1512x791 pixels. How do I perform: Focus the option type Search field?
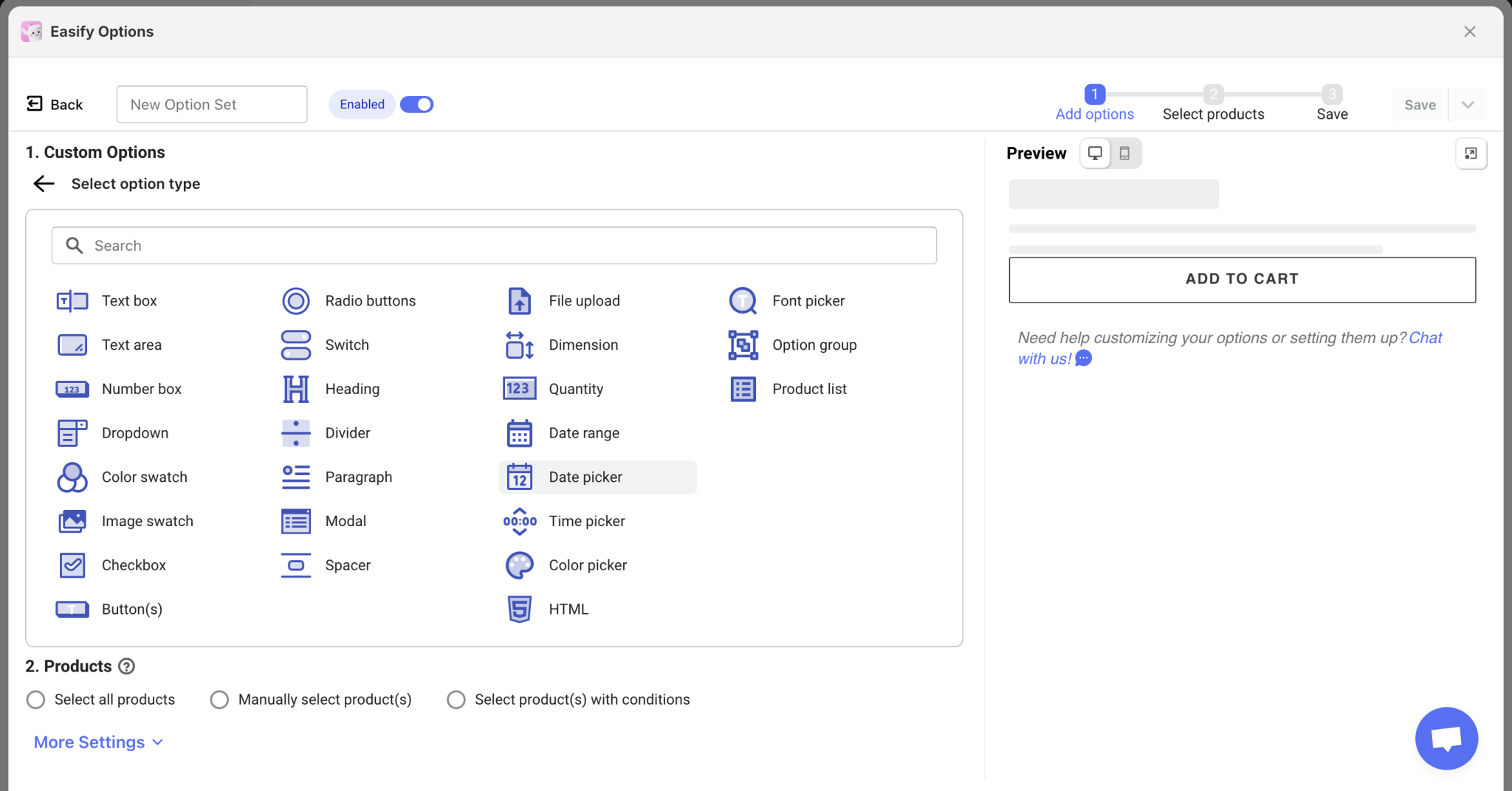tap(495, 246)
